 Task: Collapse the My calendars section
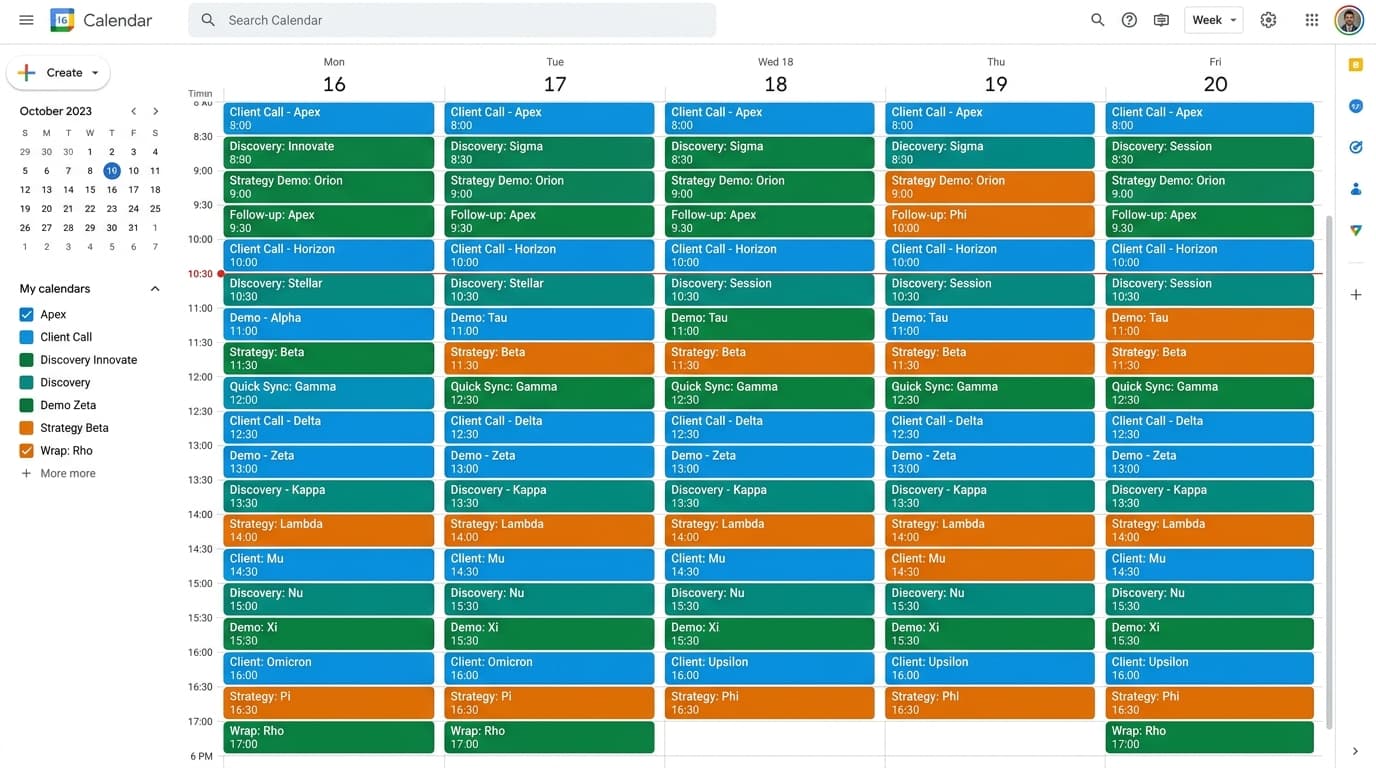click(155, 289)
